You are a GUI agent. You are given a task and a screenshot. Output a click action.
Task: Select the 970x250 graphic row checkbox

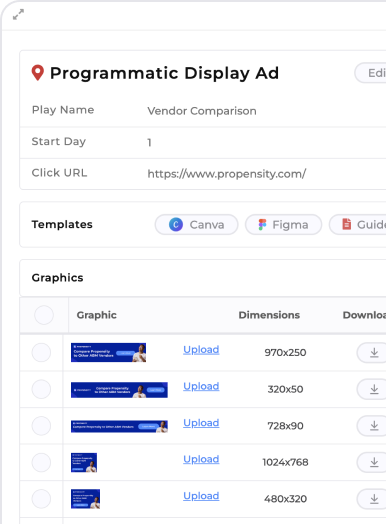tap(41, 352)
